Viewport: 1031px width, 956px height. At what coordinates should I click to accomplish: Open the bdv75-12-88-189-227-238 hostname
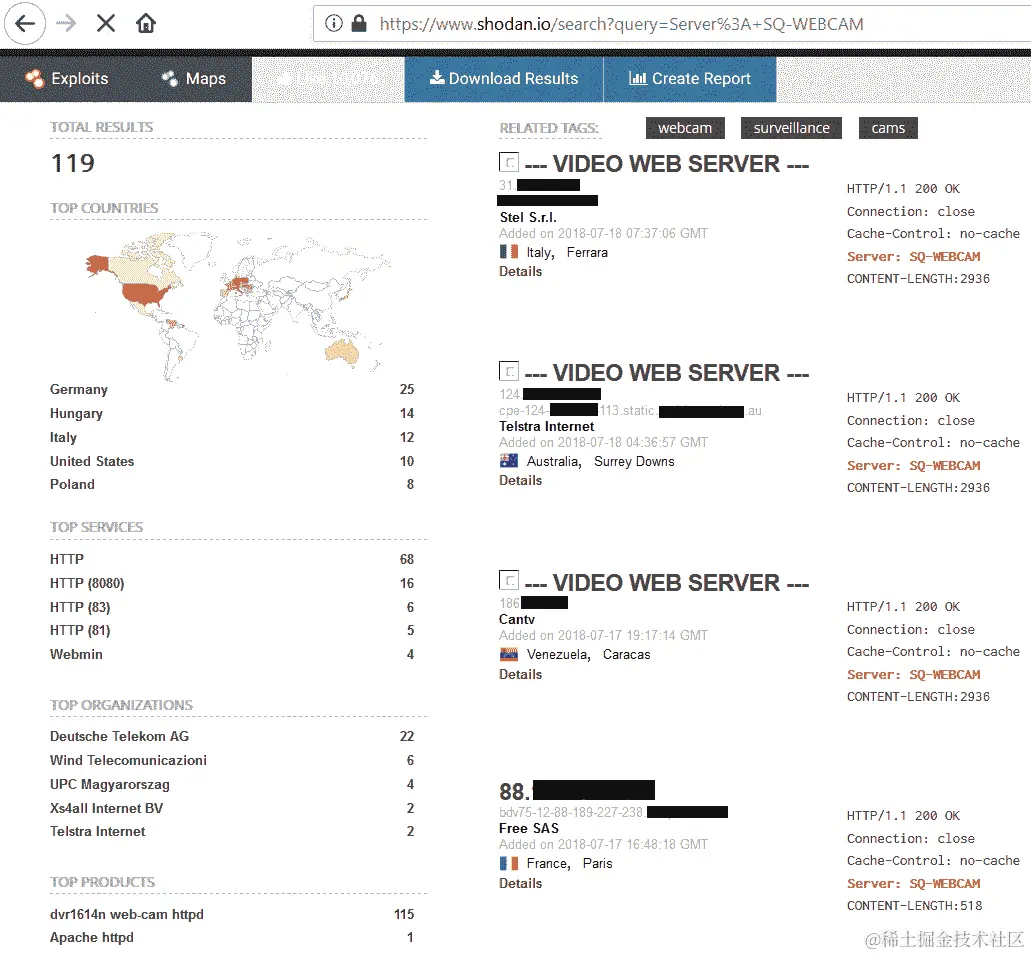[x=571, y=813]
